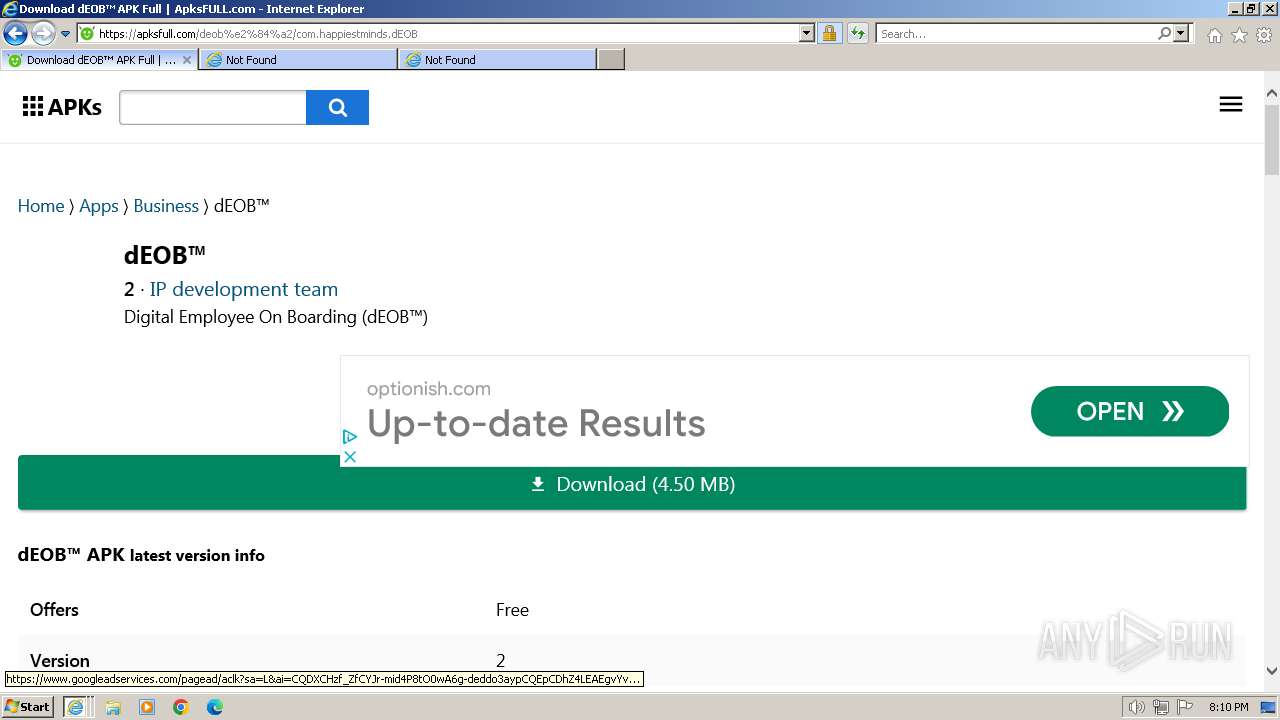Click the IE Search box

(1016, 33)
